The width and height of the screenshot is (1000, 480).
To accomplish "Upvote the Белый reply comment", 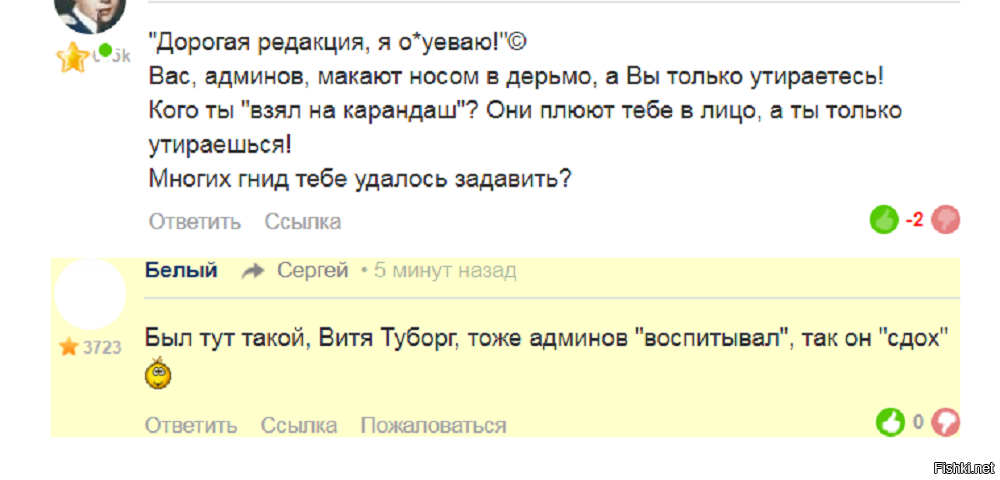I will coord(890,422).
